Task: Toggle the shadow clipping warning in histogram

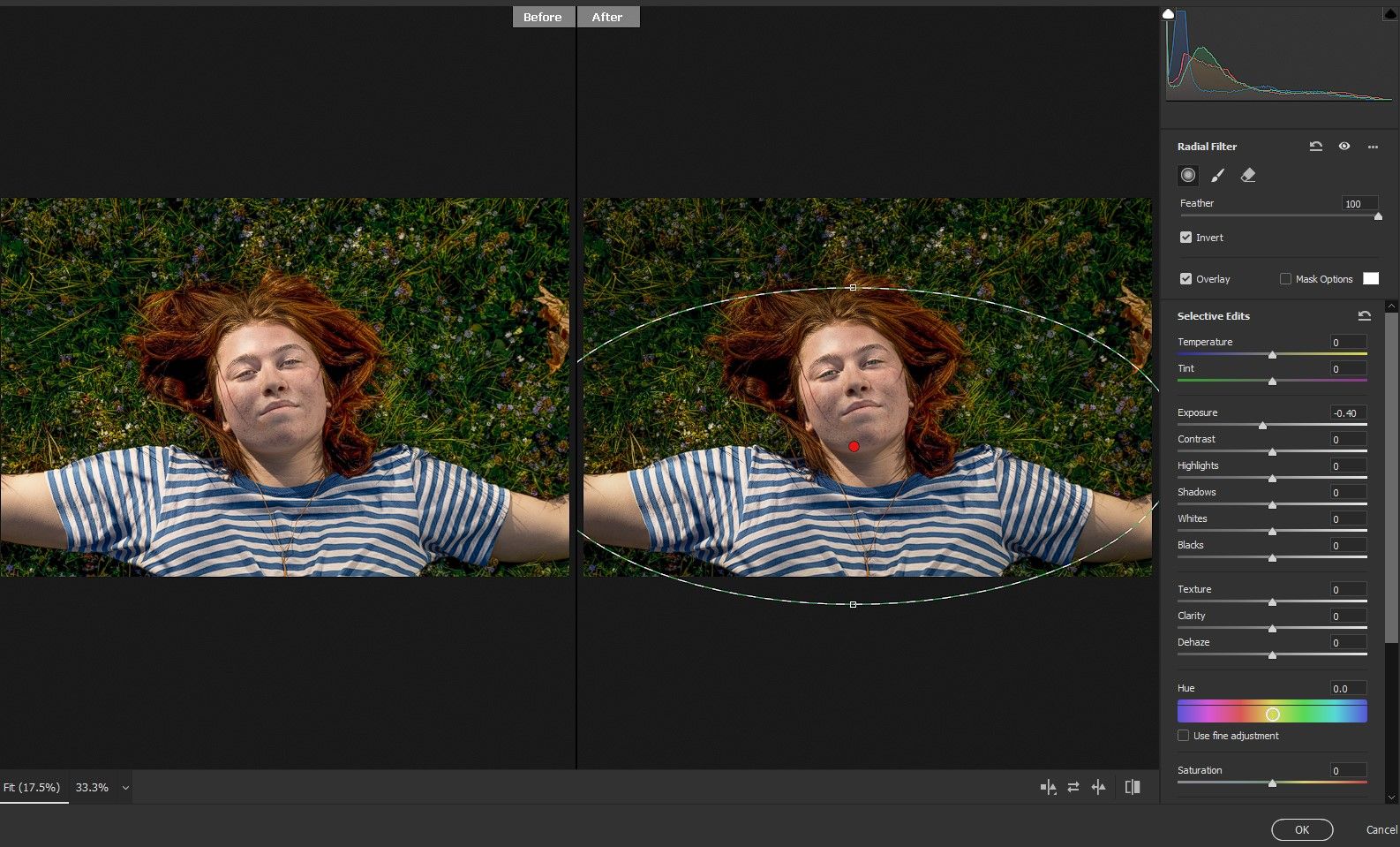Action: (x=1169, y=14)
